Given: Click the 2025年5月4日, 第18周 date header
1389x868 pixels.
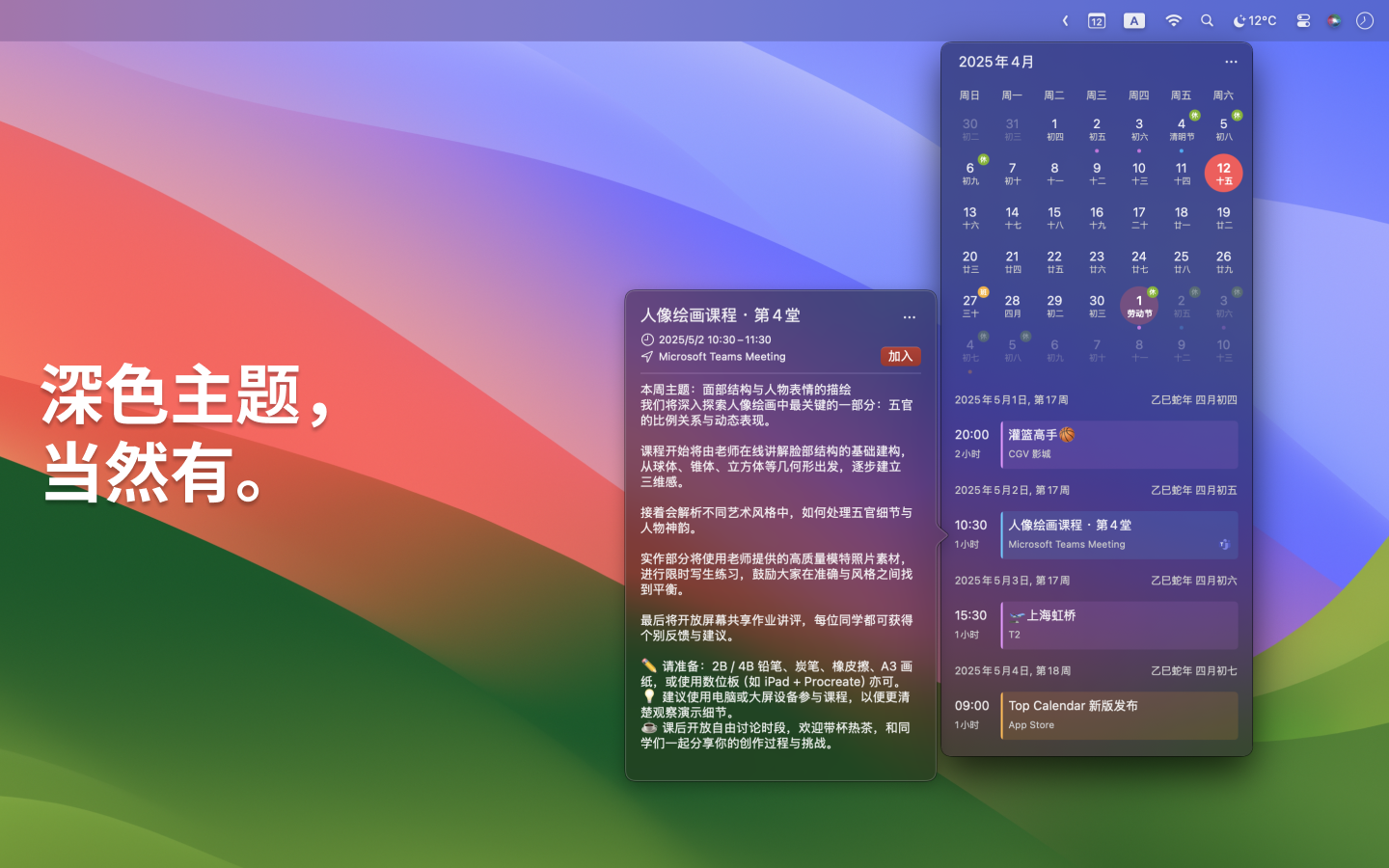Looking at the screenshot, I should coord(1012,671).
